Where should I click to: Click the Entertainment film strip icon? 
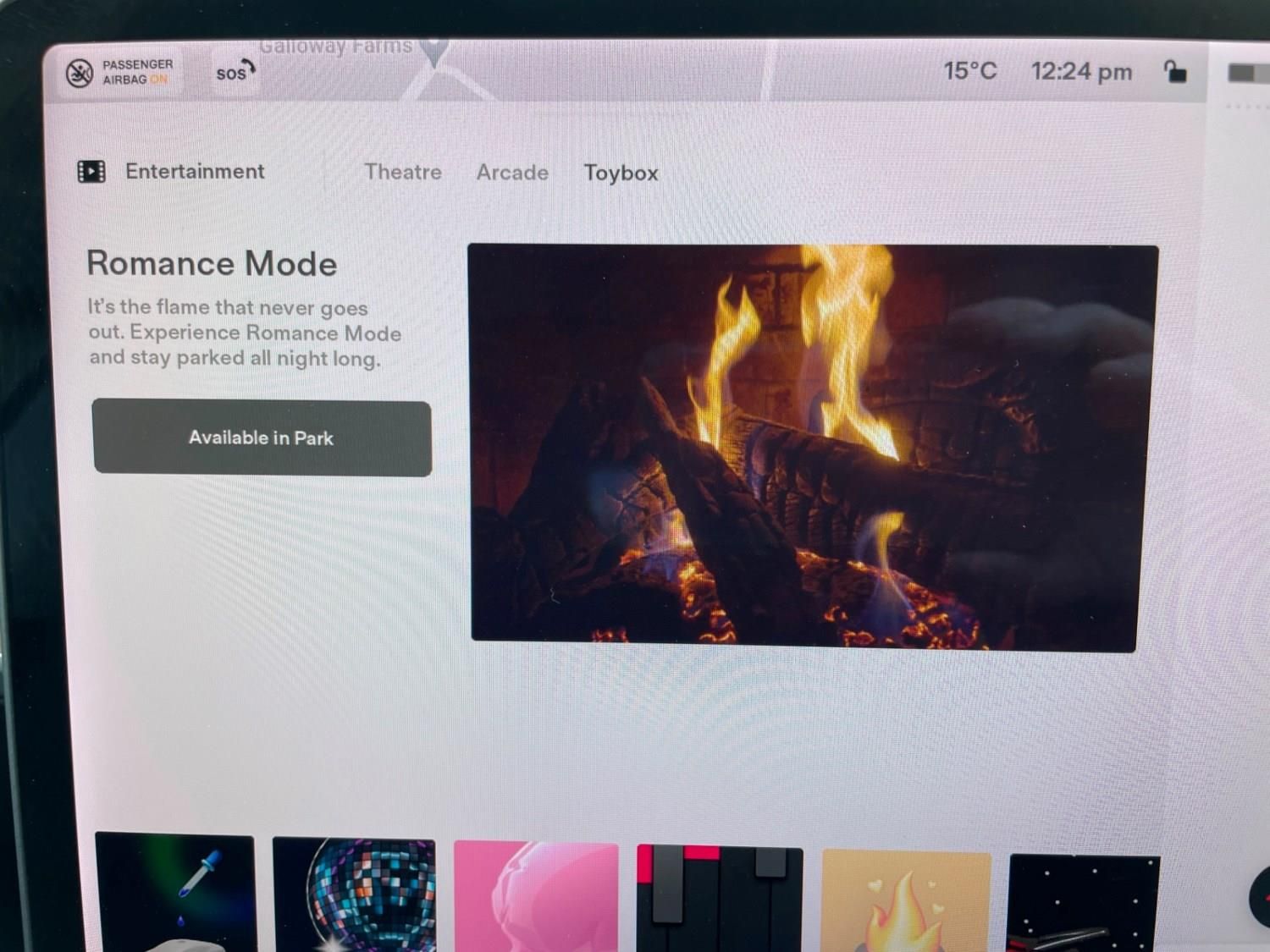coord(91,172)
